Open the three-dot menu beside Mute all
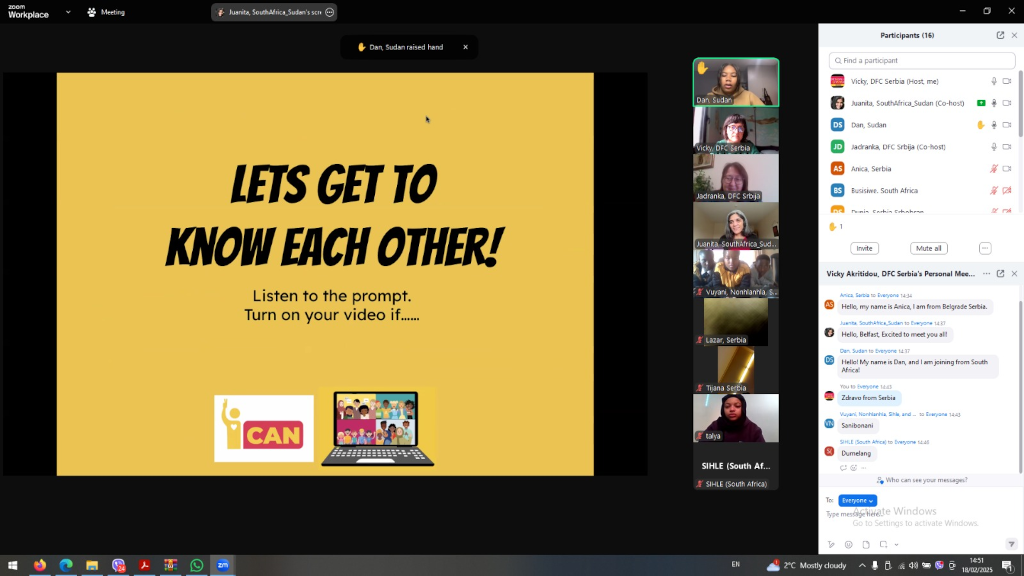Viewport: 1024px width, 576px height. (985, 248)
